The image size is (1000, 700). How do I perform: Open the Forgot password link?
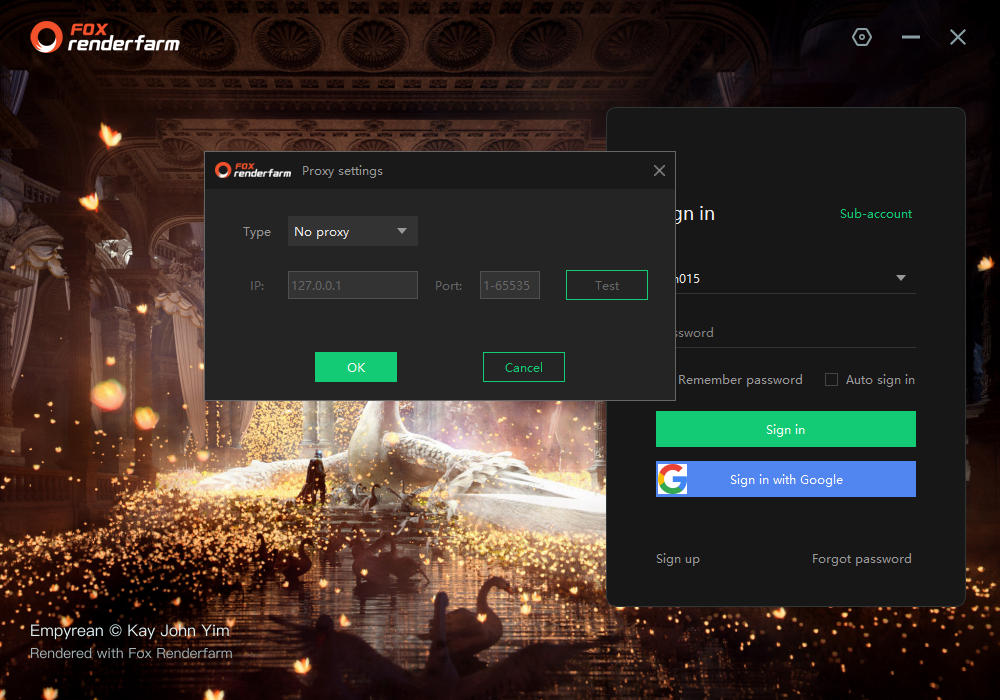coord(861,558)
